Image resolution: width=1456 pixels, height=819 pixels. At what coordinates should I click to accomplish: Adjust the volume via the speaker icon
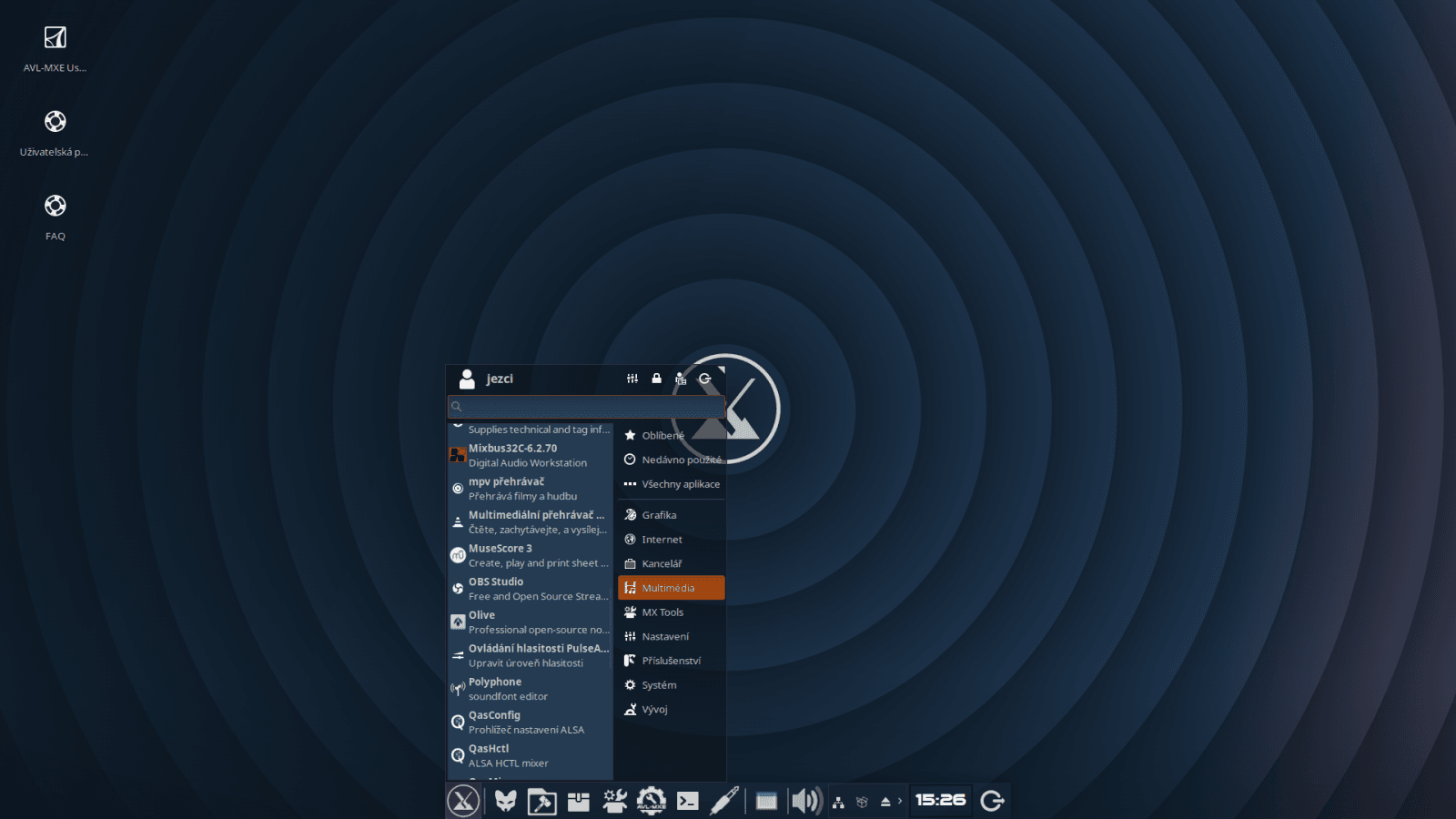coord(804,800)
